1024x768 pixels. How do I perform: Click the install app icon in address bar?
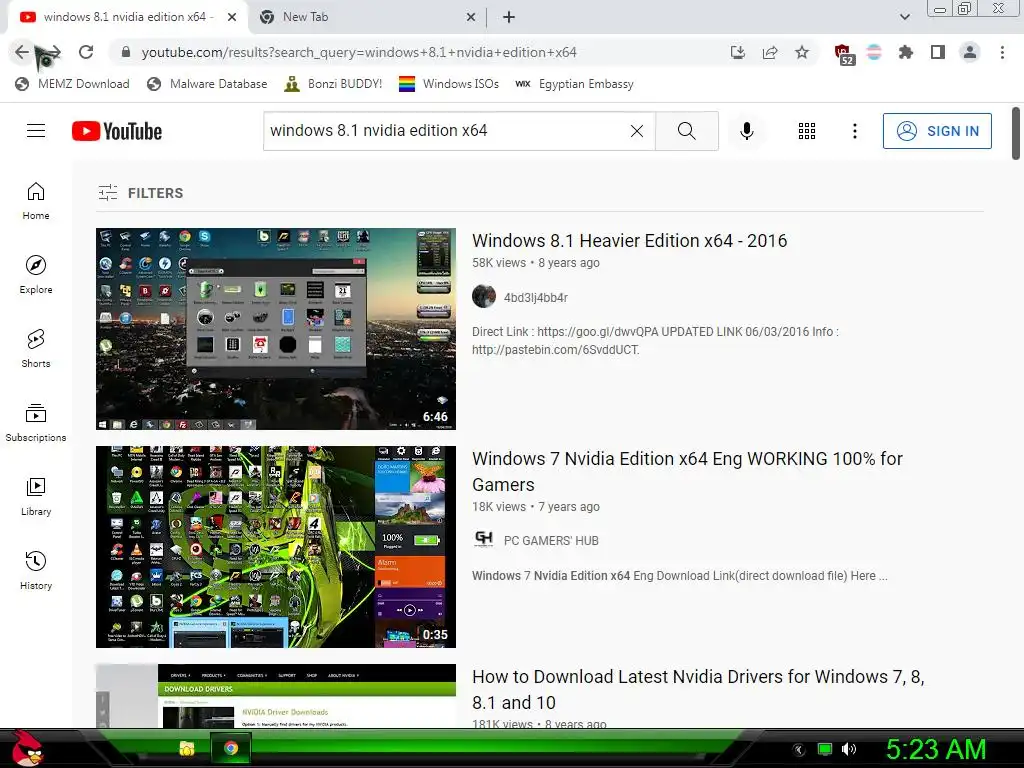click(x=738, y=52)
